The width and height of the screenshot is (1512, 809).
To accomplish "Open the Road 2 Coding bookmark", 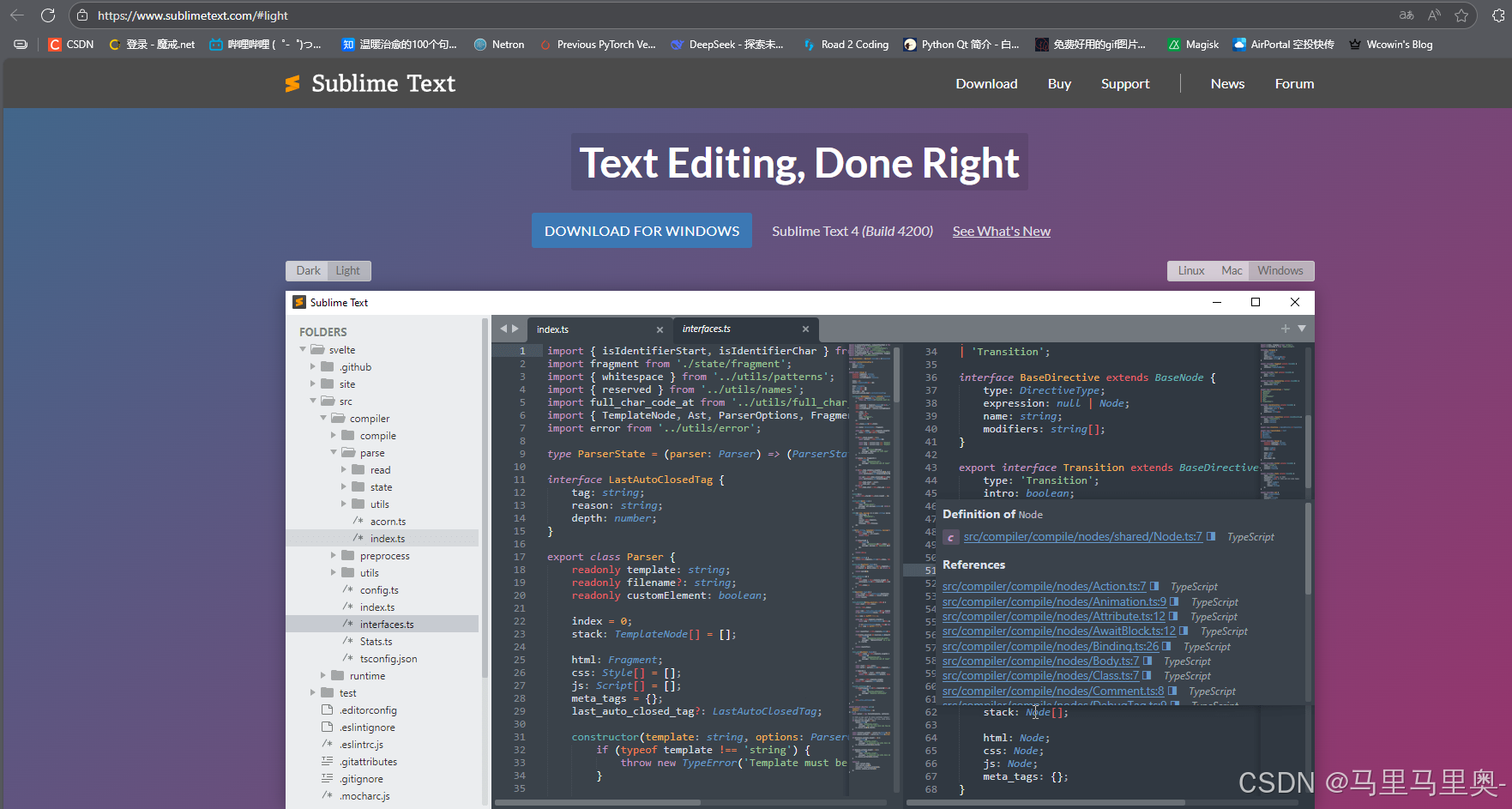I will click(x=846, y=45).
